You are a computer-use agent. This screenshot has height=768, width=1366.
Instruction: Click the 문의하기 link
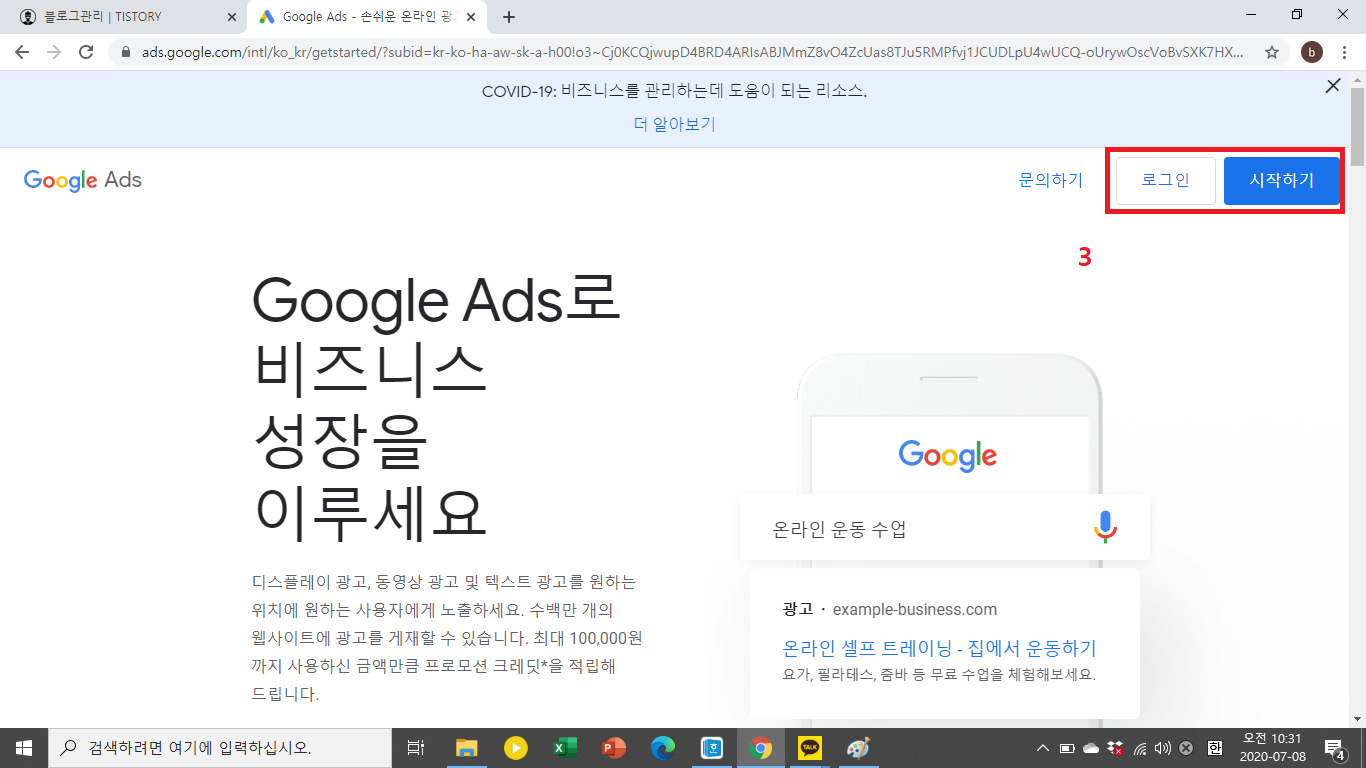(1051, 180)
